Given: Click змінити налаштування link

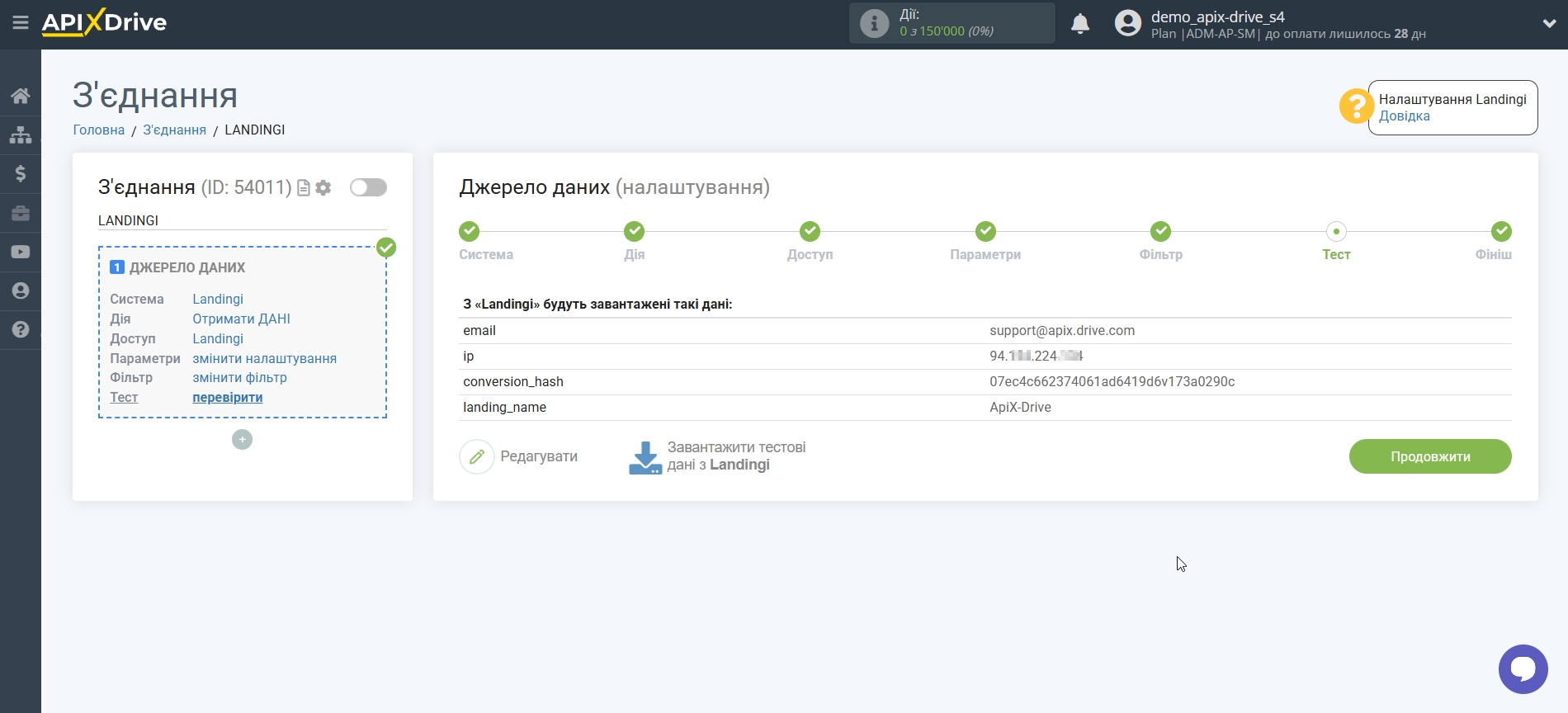Looking at the screenshot, I should coord(264,358).
